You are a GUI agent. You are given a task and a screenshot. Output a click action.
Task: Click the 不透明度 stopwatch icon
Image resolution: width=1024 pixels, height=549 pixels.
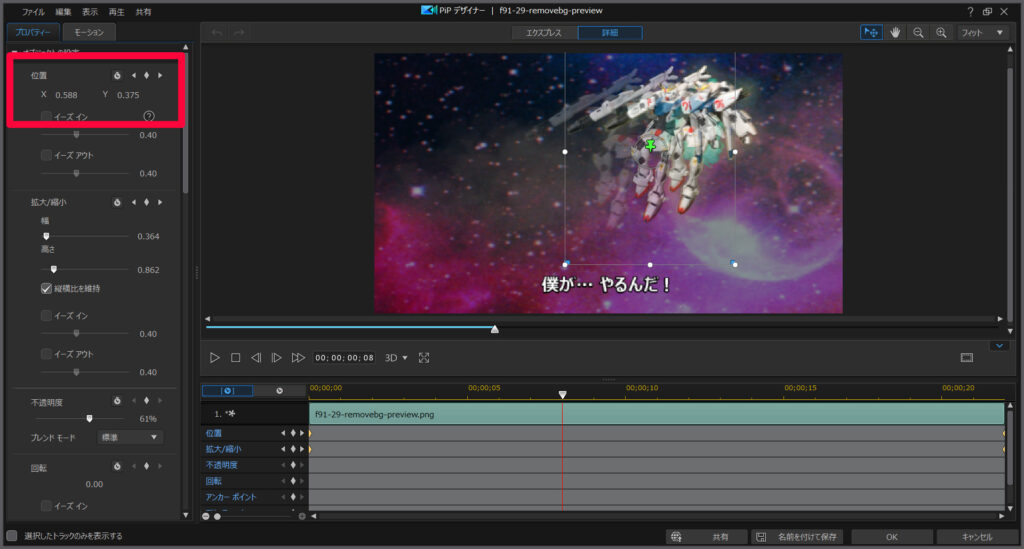(117, 401)
